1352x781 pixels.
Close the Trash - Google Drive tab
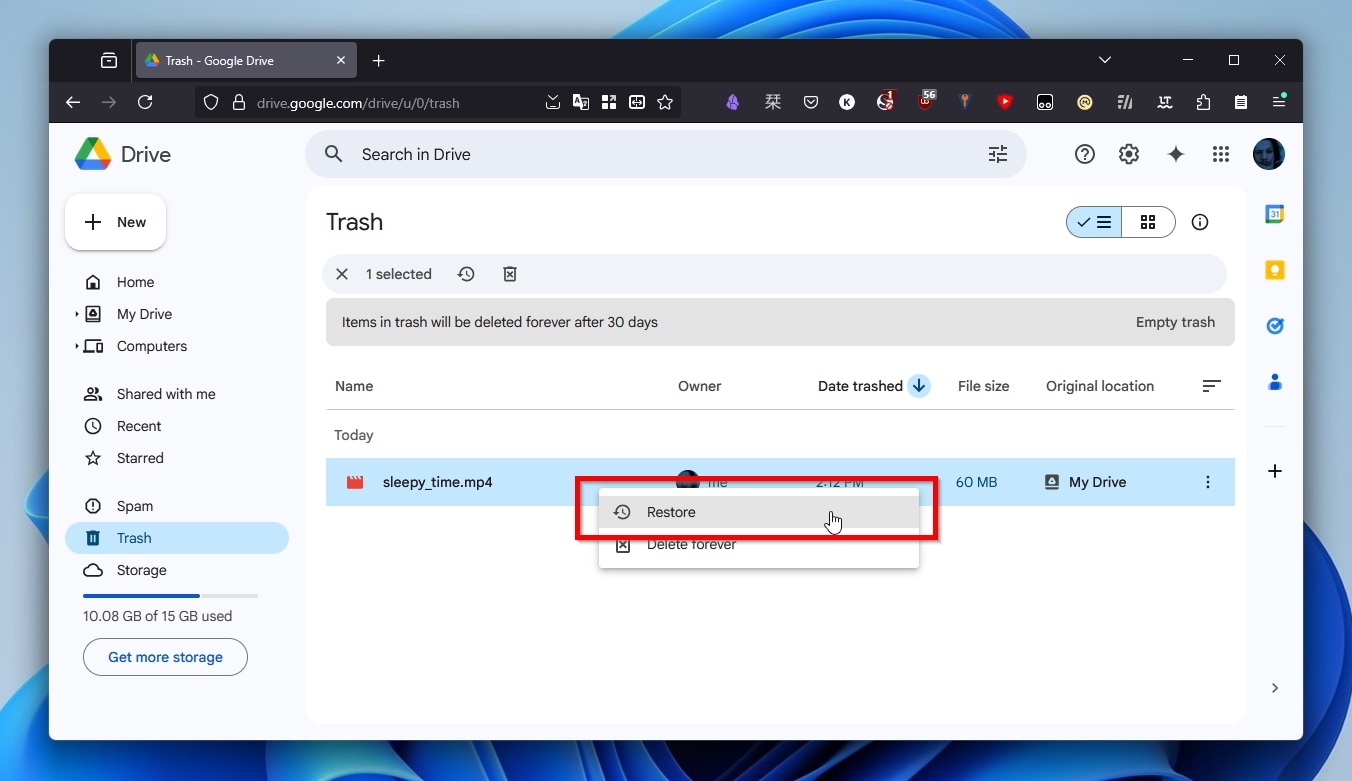(x=340, y=61)
